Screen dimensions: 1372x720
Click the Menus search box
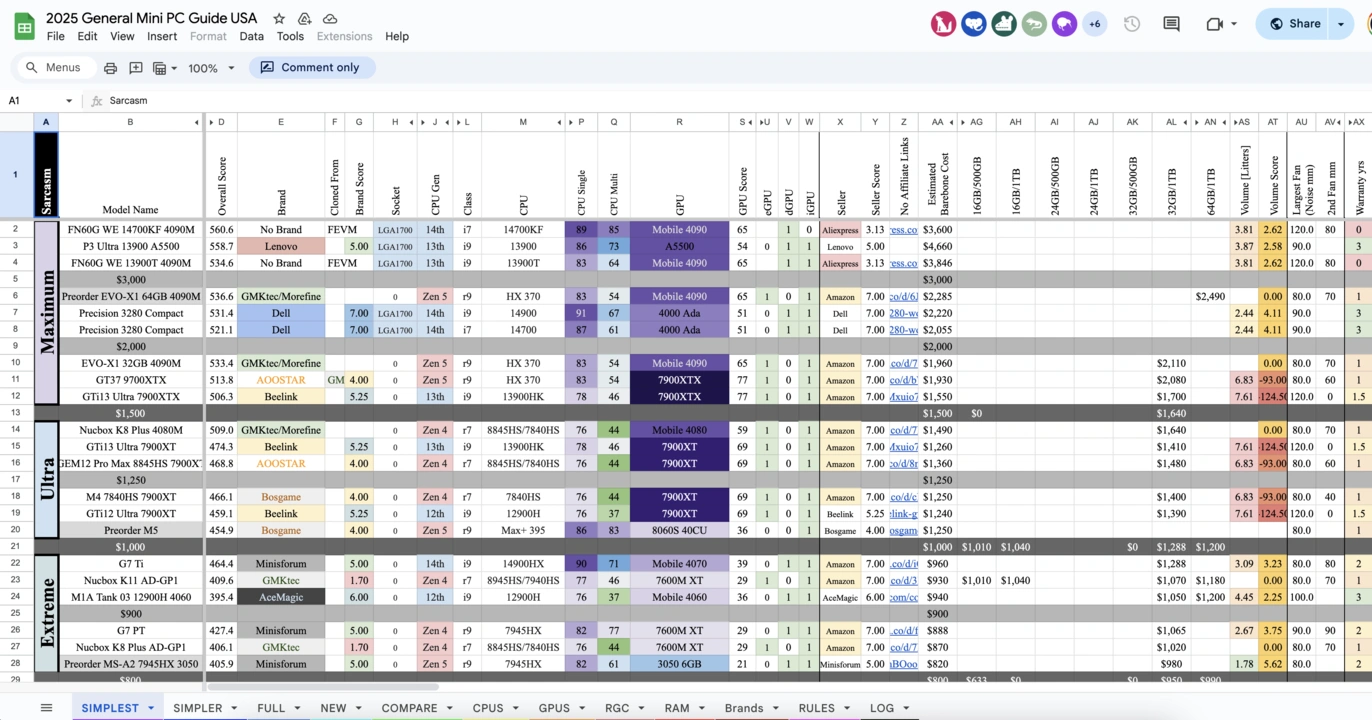pyautogui.click(x=54, y=68)
